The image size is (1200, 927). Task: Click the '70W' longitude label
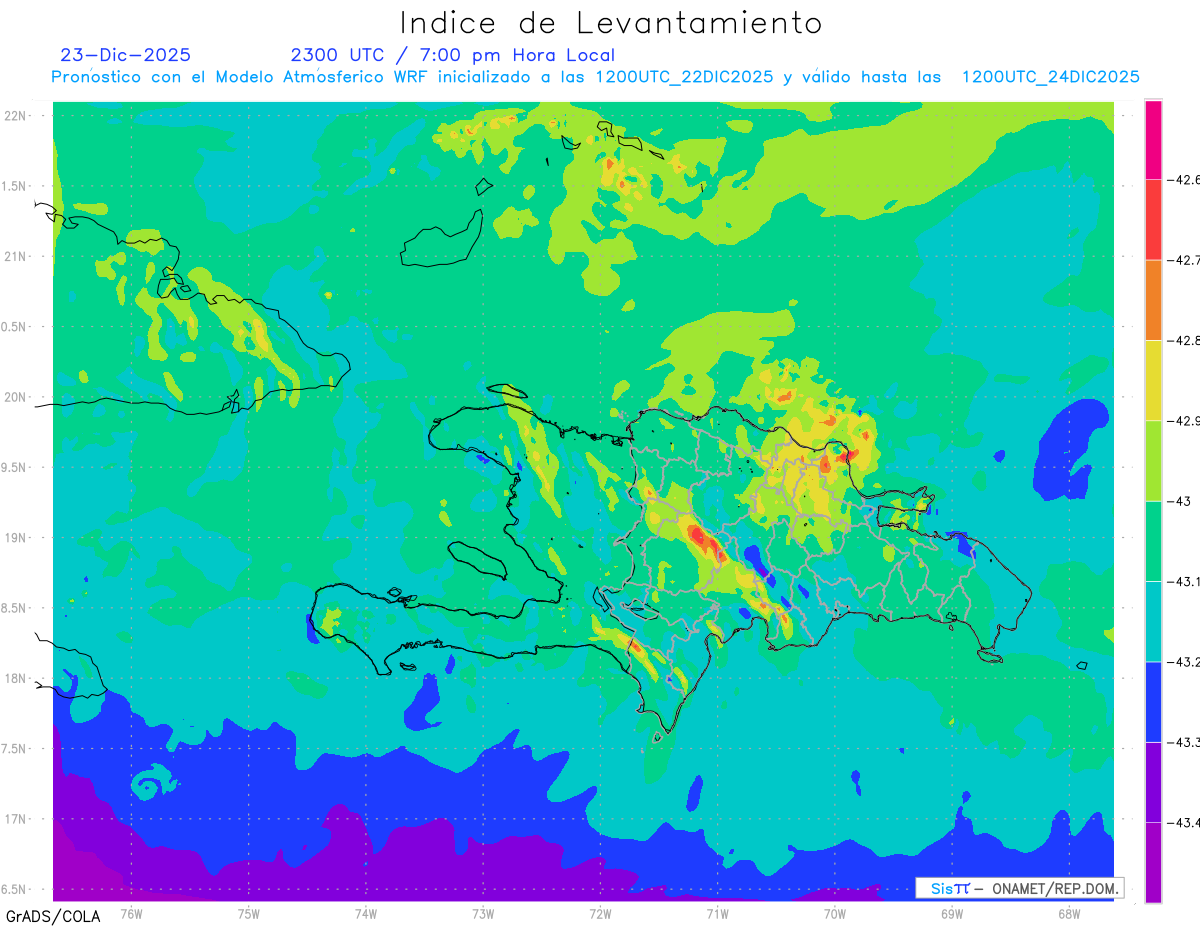835,913
